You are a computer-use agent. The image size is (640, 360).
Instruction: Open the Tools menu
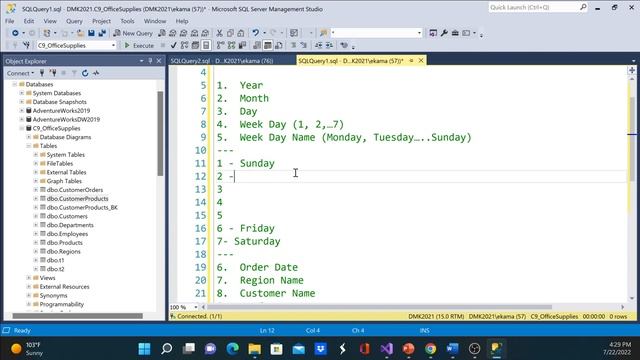(127, 21)
